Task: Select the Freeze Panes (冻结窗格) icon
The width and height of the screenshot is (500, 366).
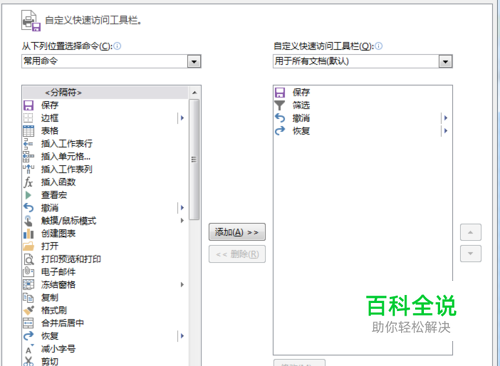Action: click(28, 285)
